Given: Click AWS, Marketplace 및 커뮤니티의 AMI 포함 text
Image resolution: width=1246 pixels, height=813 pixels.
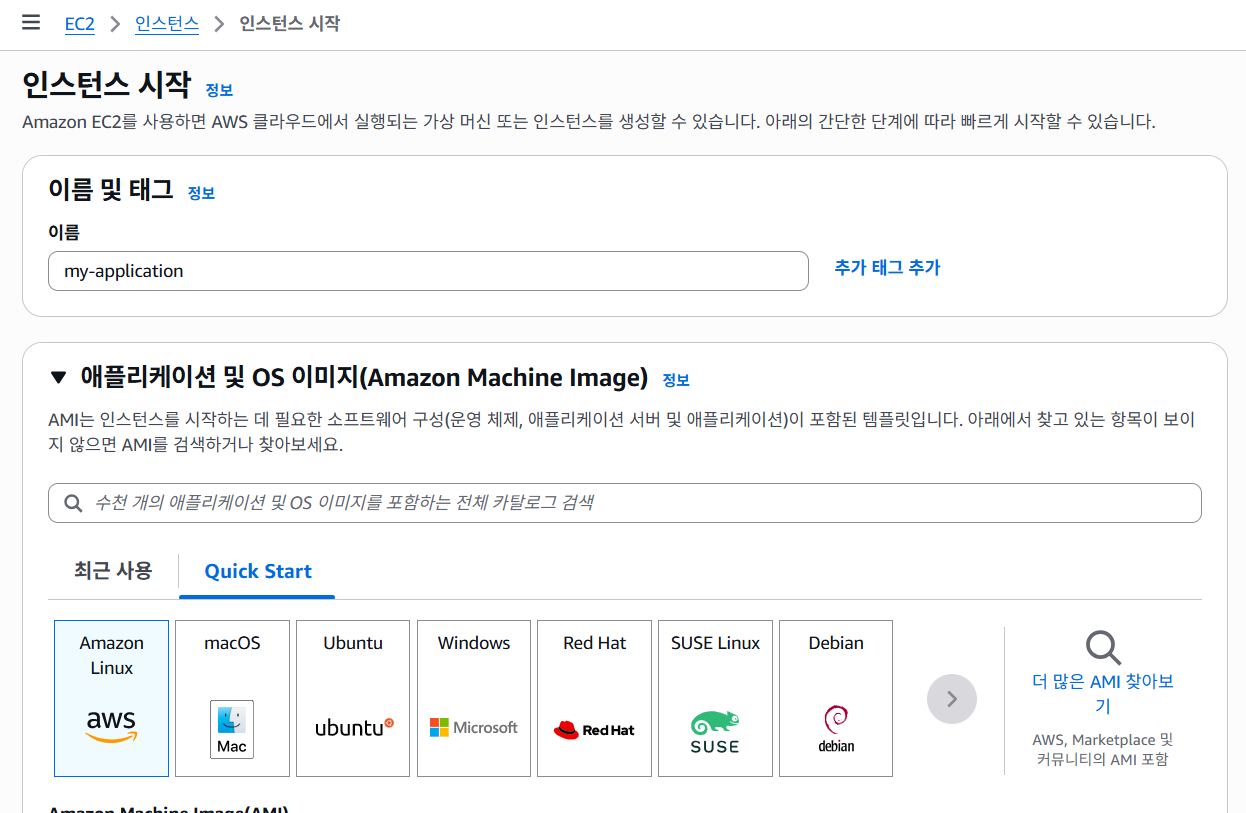Looking at the screenshot, I should pos(1103,750).
